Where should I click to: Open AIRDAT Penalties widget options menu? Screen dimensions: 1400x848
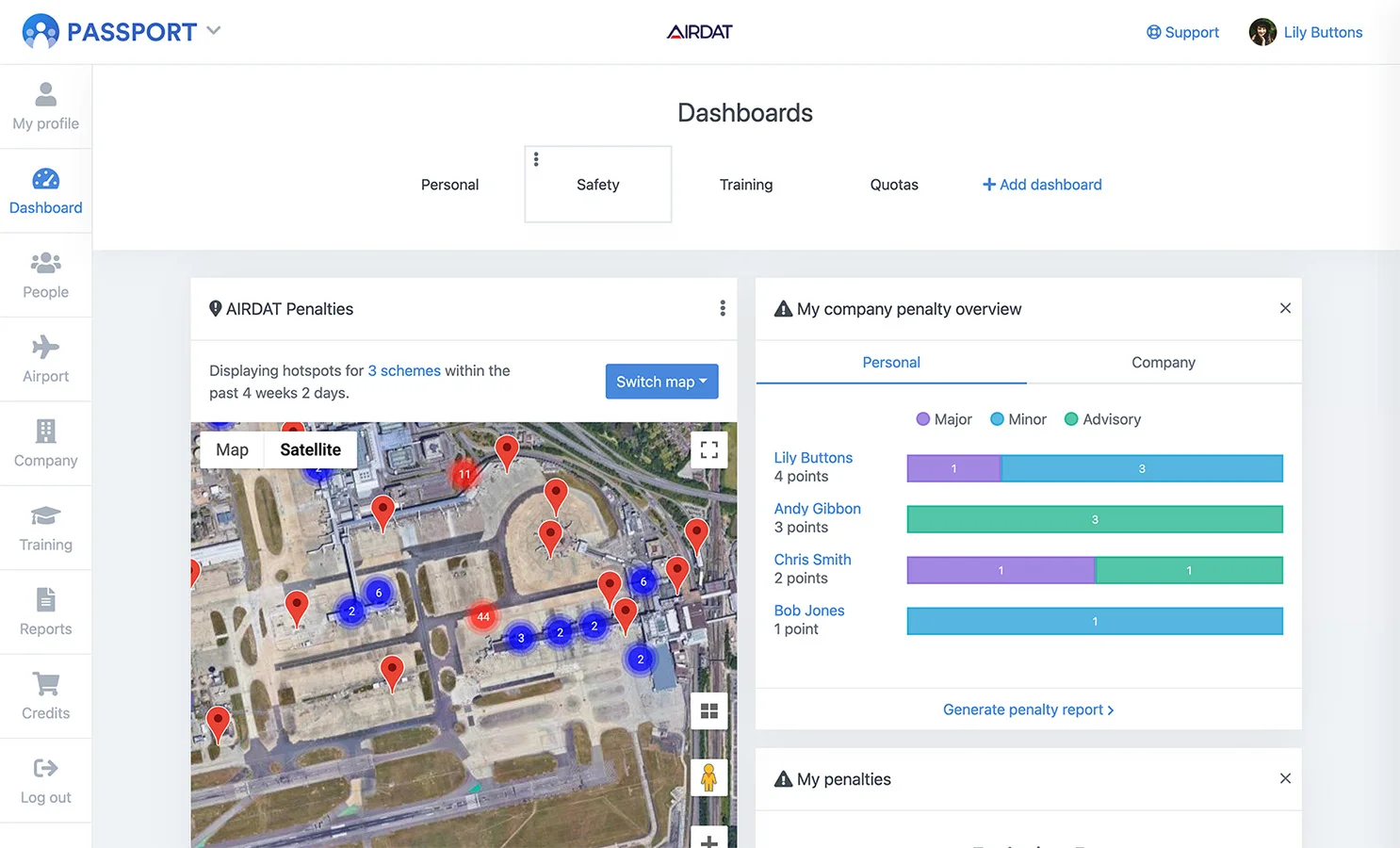(x=723, y=308)
